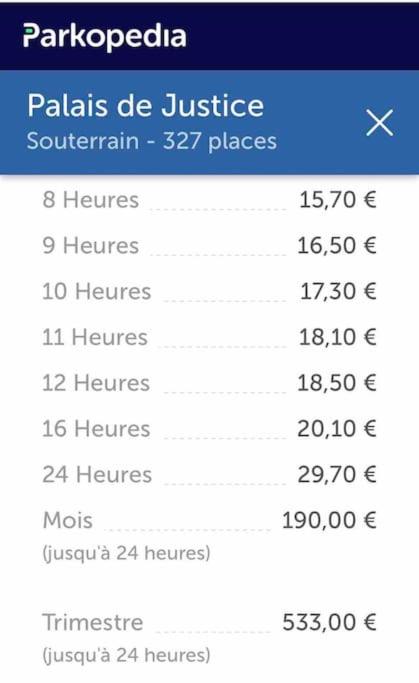Viewport: 419px width, 683px height.
Task: Click the 15,70 € price
Action: point(338,200)
